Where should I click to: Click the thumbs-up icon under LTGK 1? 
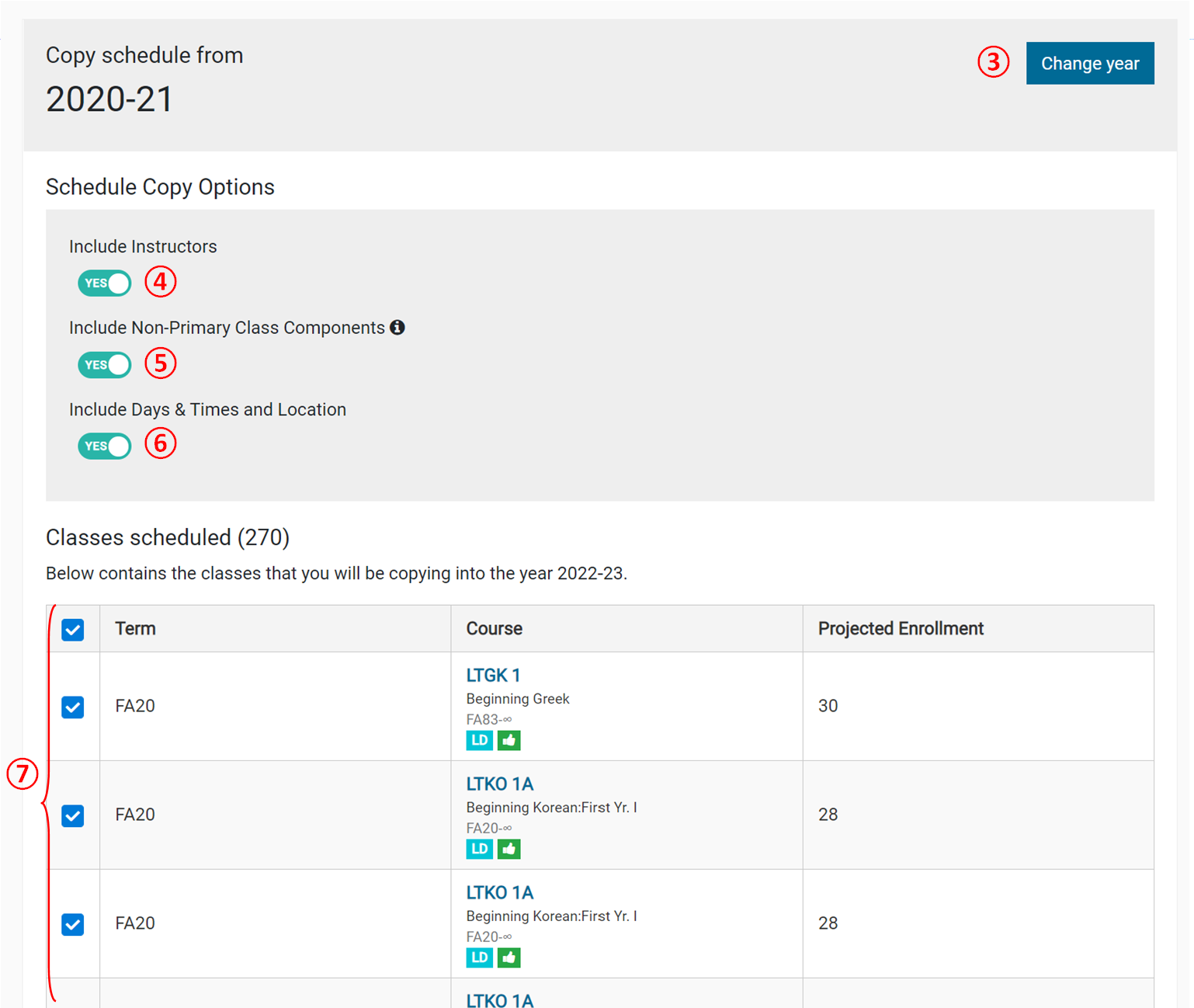click(x=508, y=740)
